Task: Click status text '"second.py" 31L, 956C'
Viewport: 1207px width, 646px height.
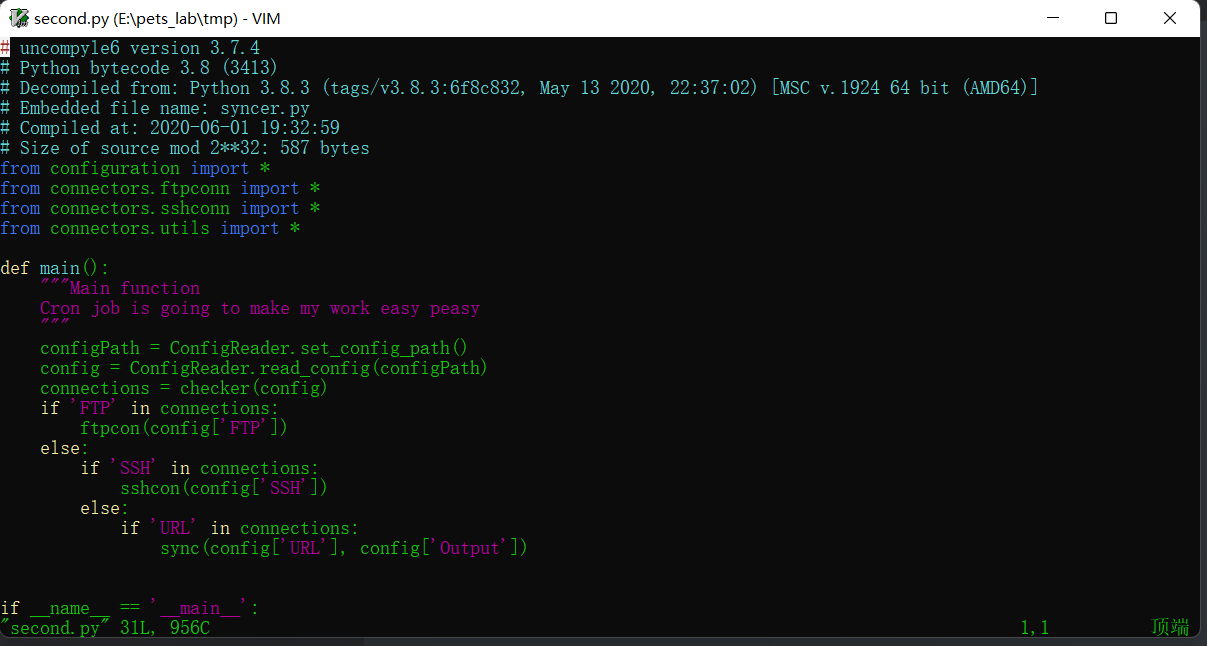Action: click(x=105, y=628)
